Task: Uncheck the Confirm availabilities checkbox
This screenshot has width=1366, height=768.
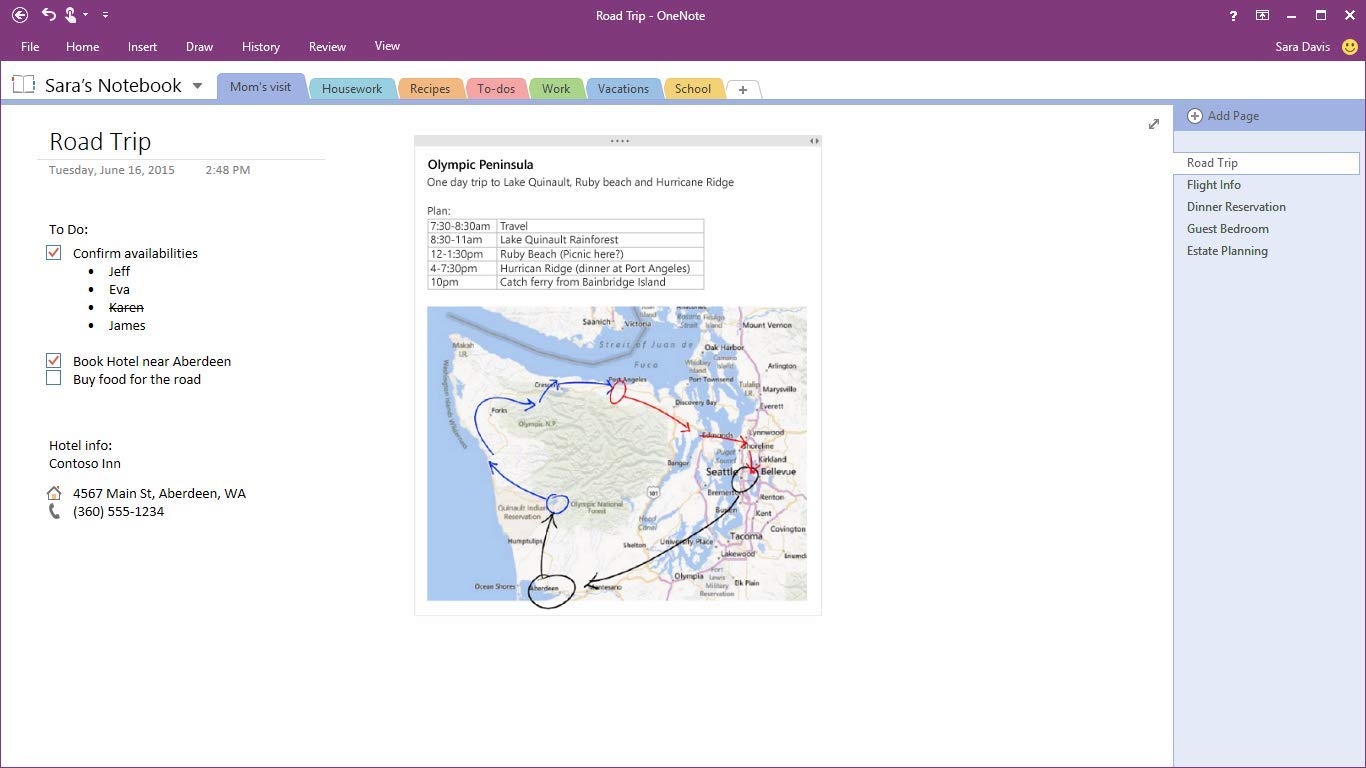Action: (x=54, y=253)
